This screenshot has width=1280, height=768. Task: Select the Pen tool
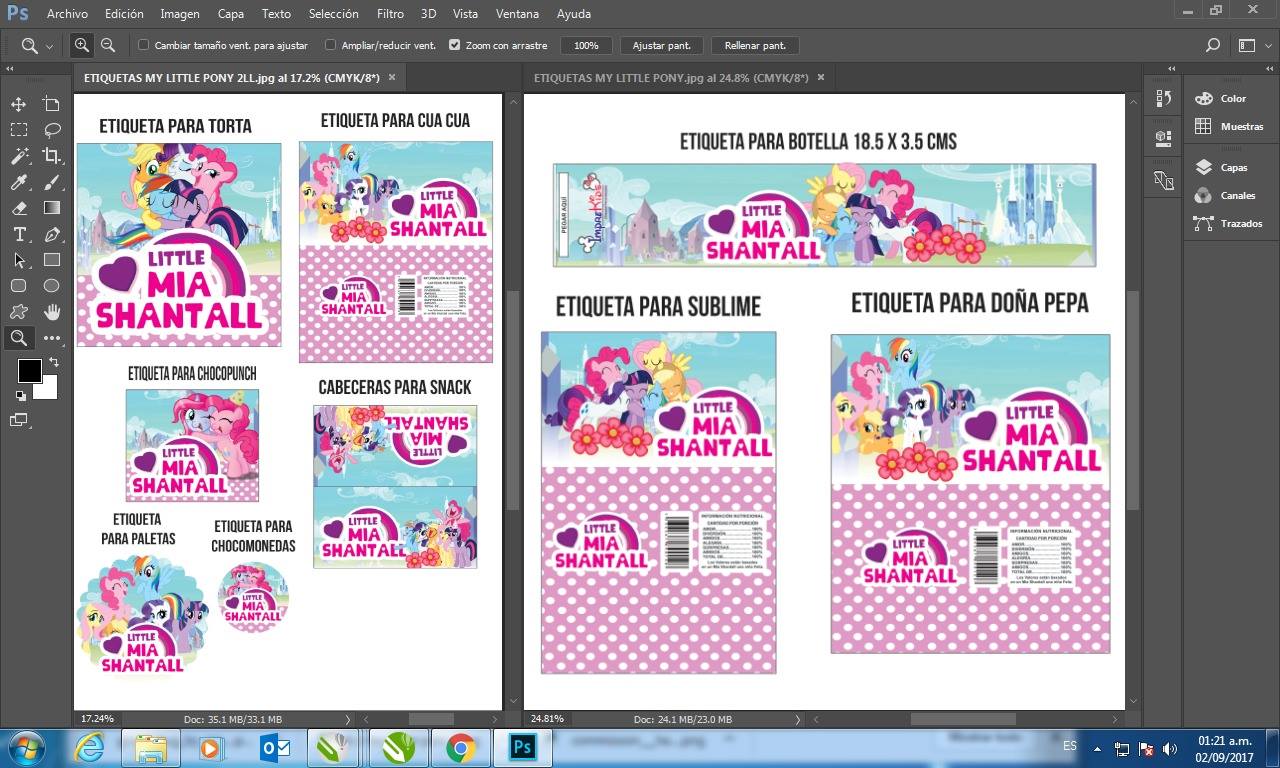tap(51, 234)
